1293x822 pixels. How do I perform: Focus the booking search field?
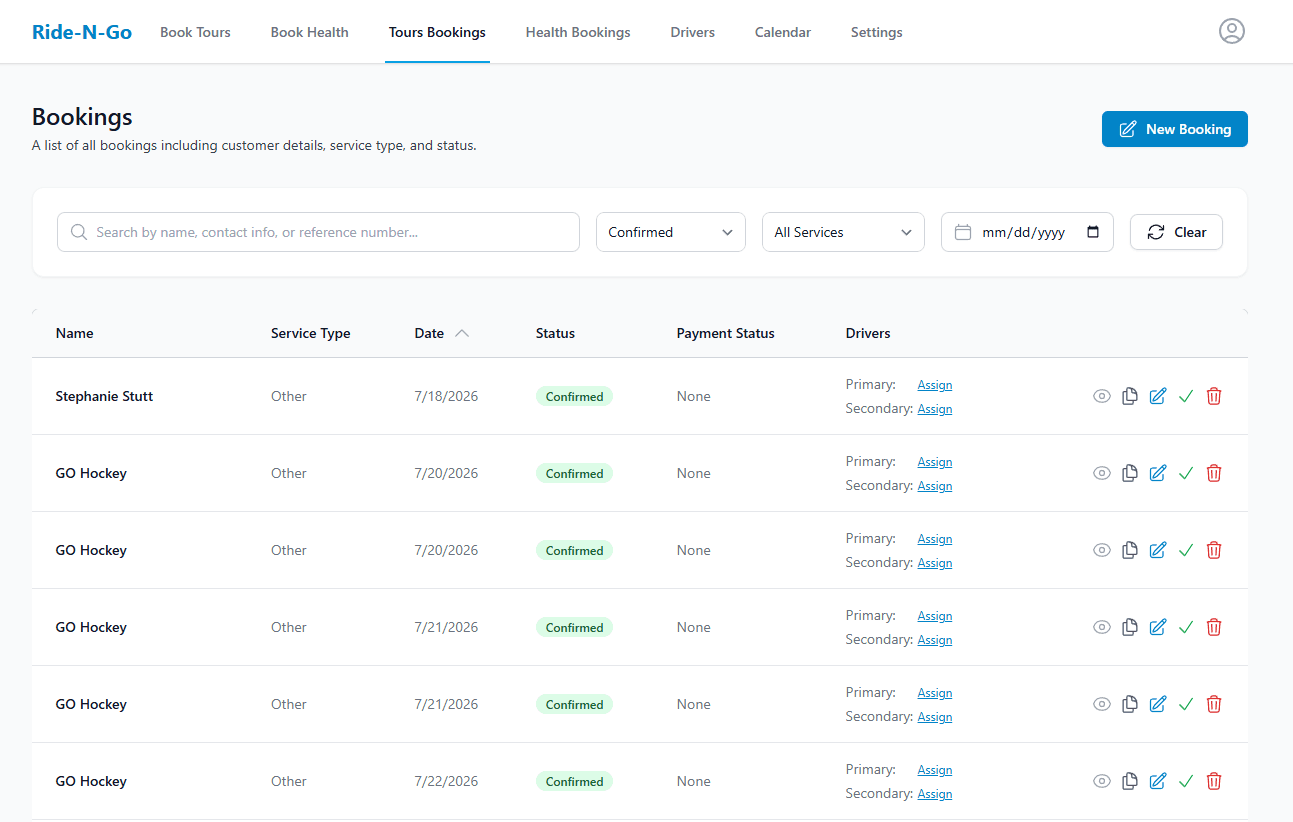[x=318, y=232]
